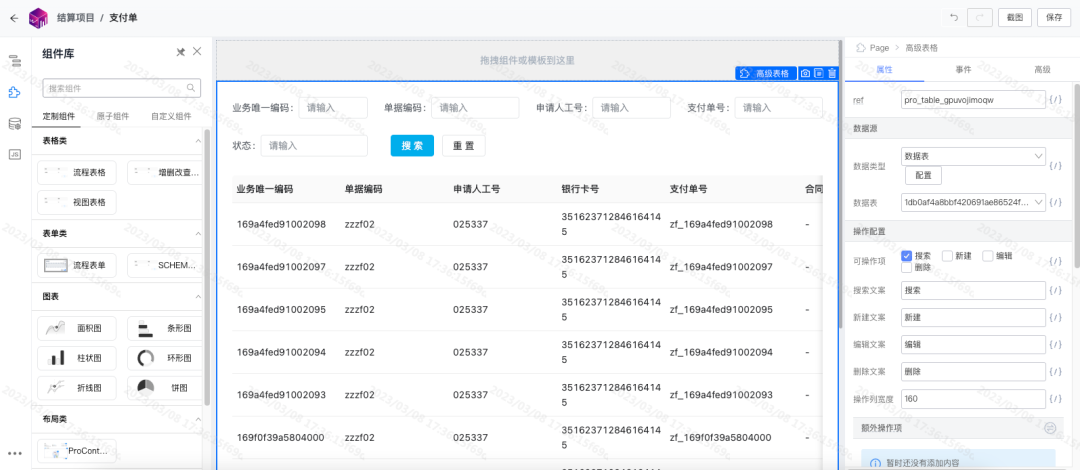
Task: Select the 属性 tab
Action: pos(884,70)
